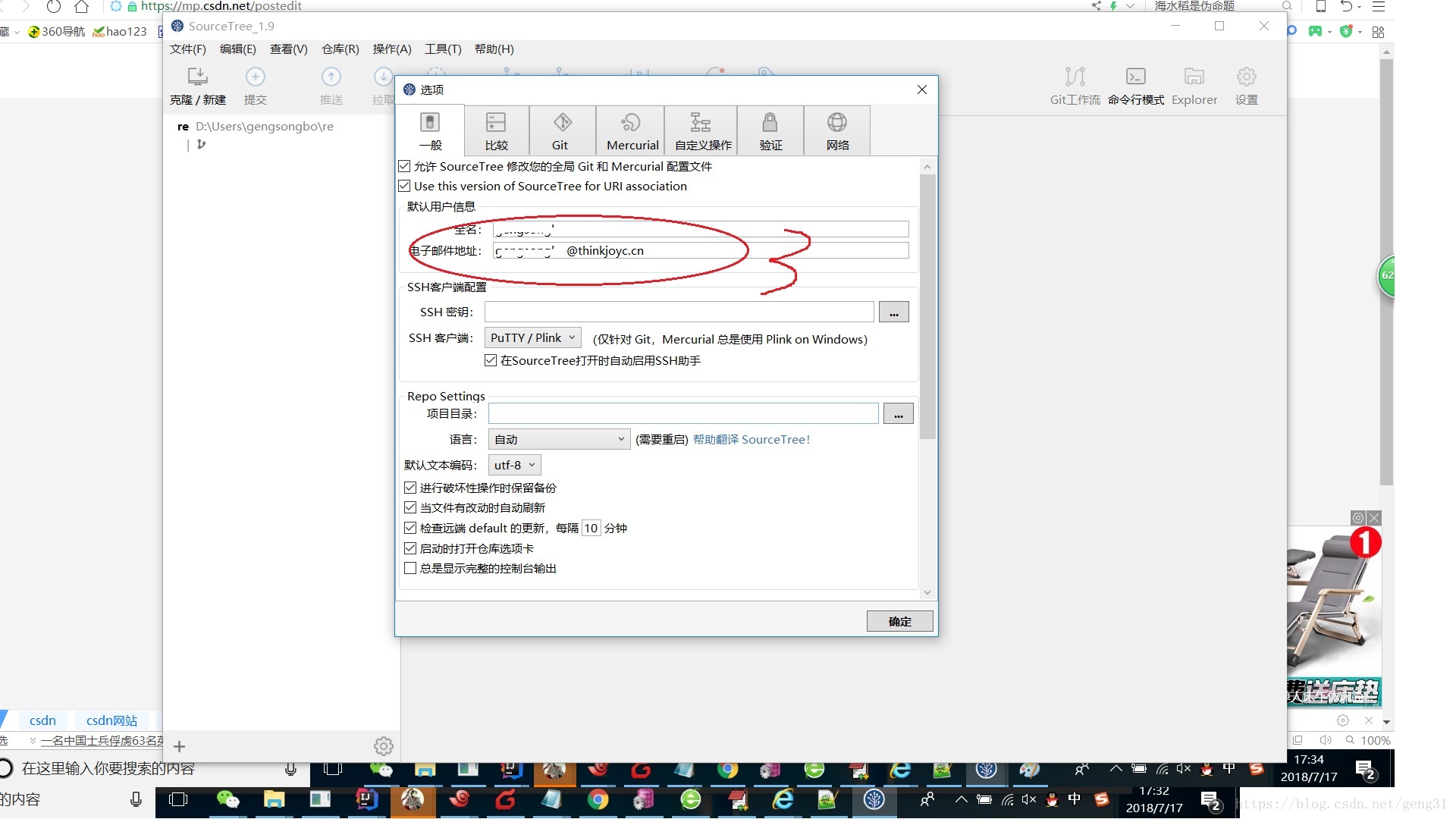The image size is (1456, 819).
Task: Switch to the 验证 options tab
Action: point(770,130)
